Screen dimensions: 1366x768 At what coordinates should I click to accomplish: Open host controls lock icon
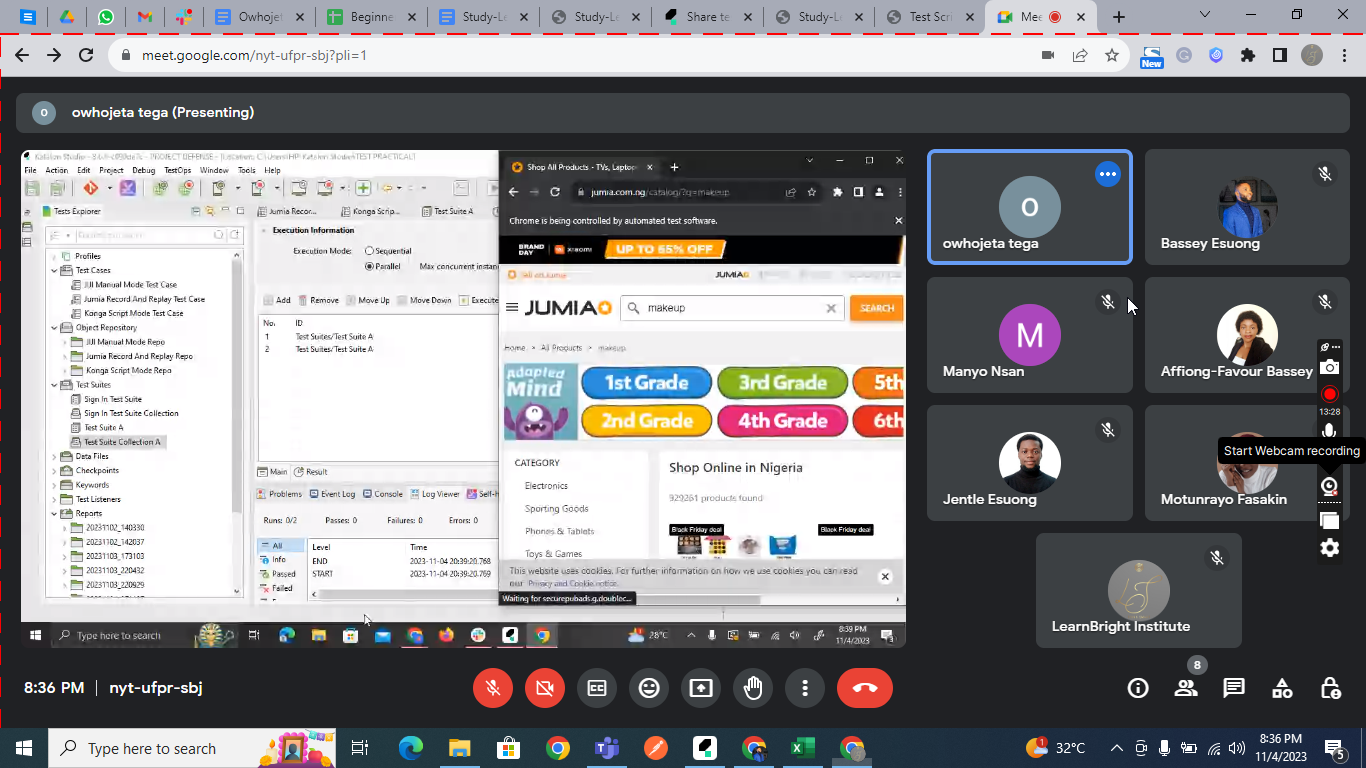pyautogui.click(x=1330, y=688)
